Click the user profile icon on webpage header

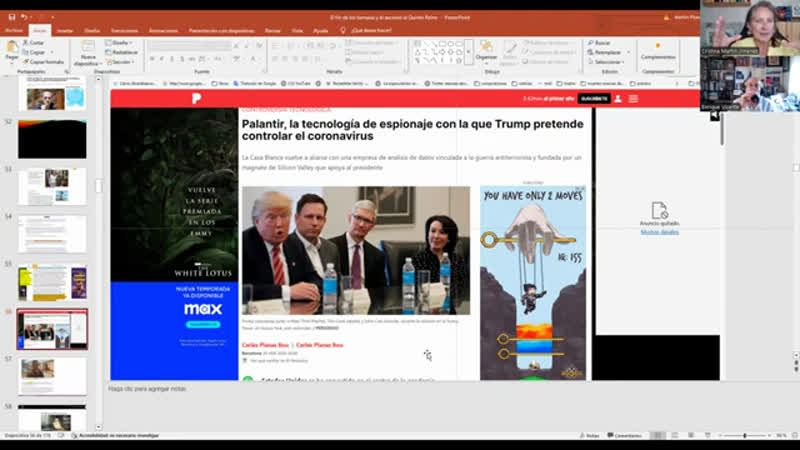[x=618, y=98]
